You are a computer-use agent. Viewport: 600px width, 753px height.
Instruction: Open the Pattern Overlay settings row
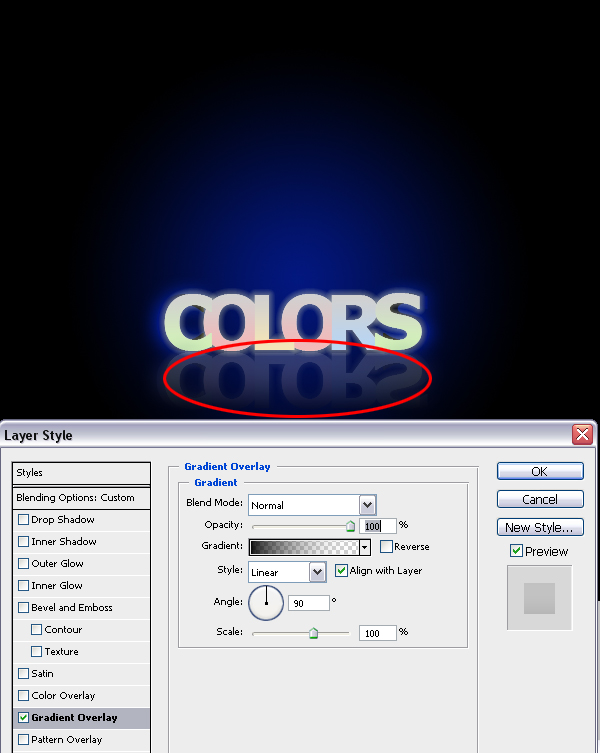point(81,740)
